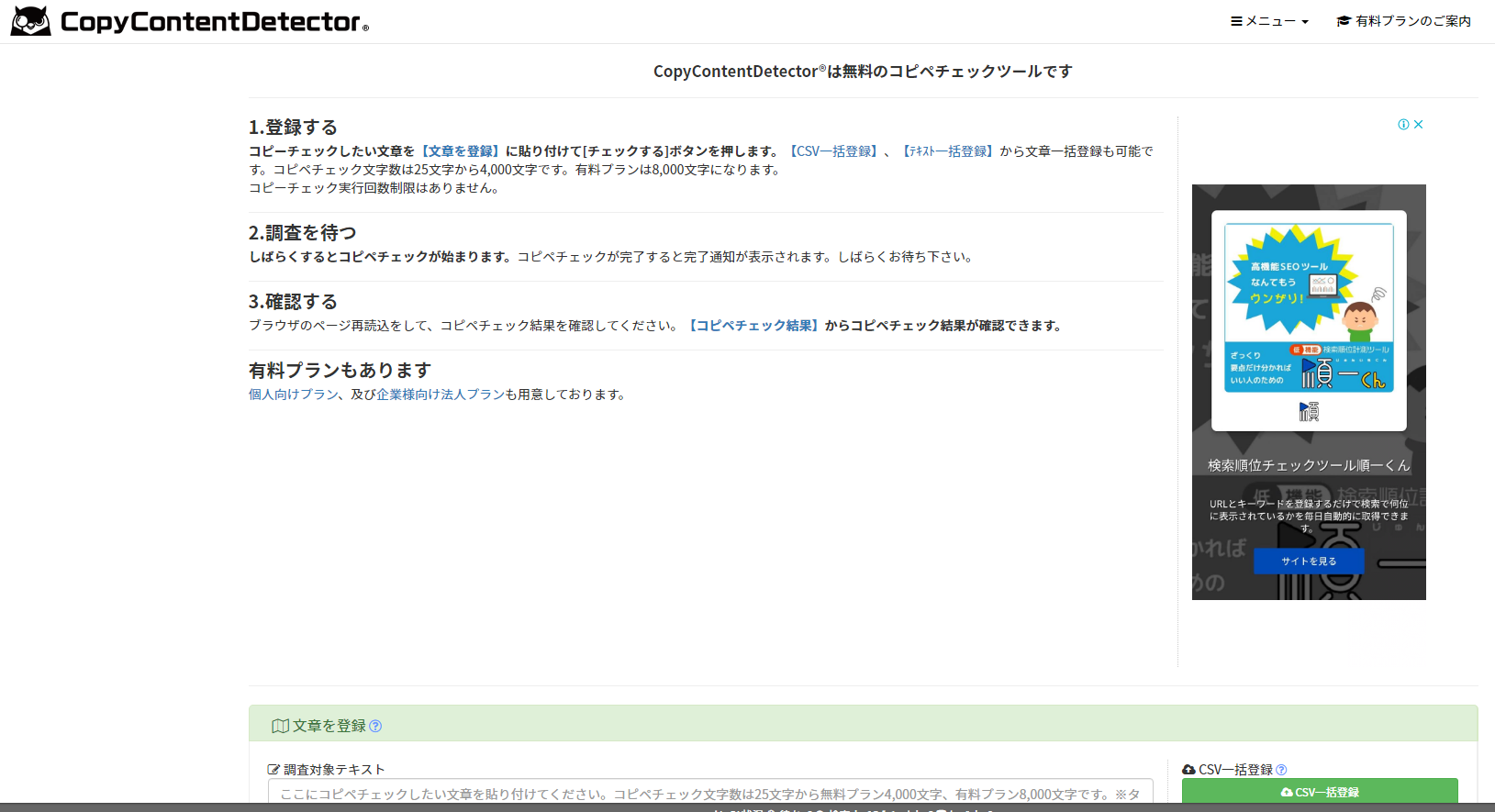Open the 企業様向け法人プラン link
Viewport: 1495px width, 812px height.
[x=441, y=395]
